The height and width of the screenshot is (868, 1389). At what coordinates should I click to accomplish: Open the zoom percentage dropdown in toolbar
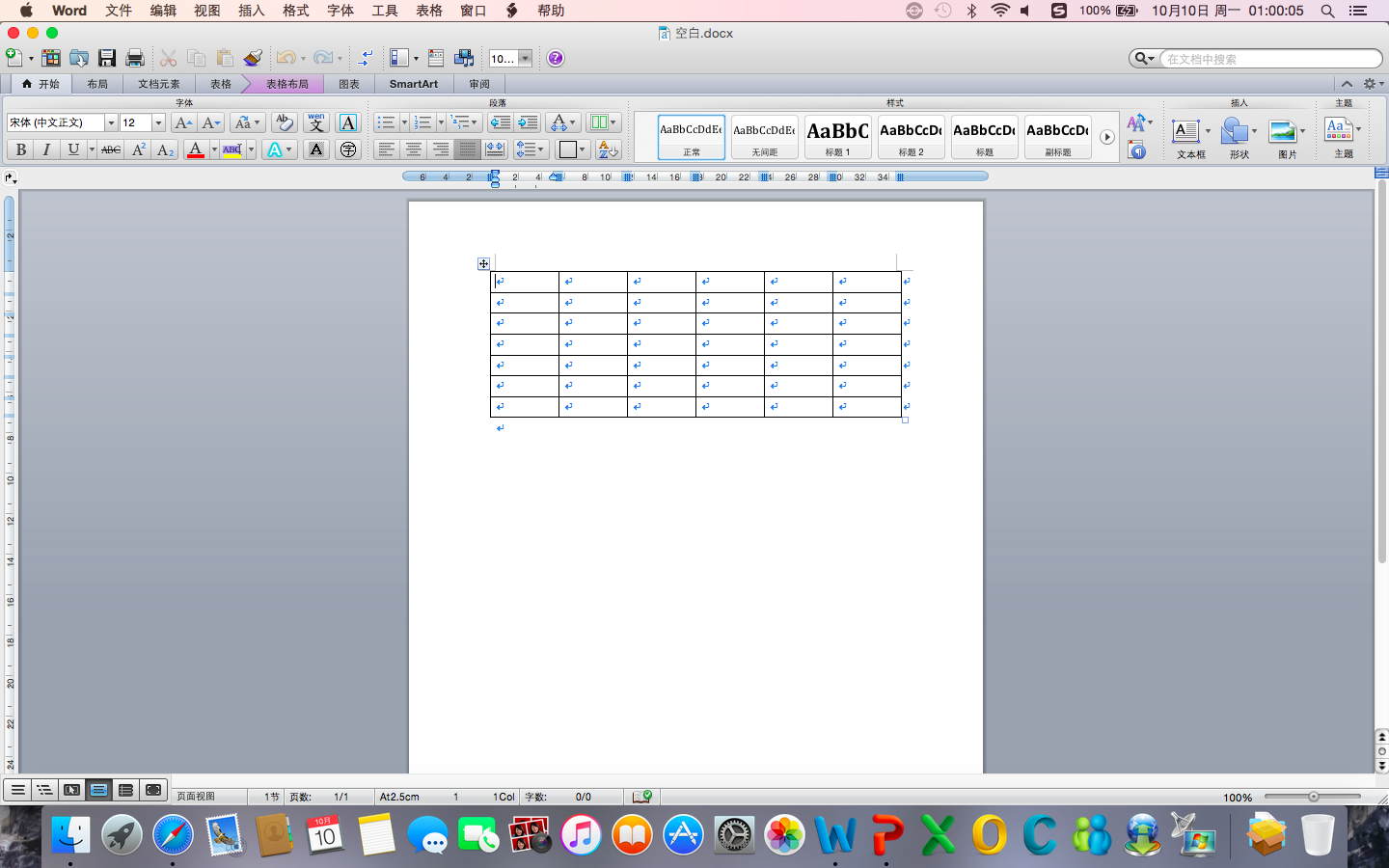pos(525,58)
